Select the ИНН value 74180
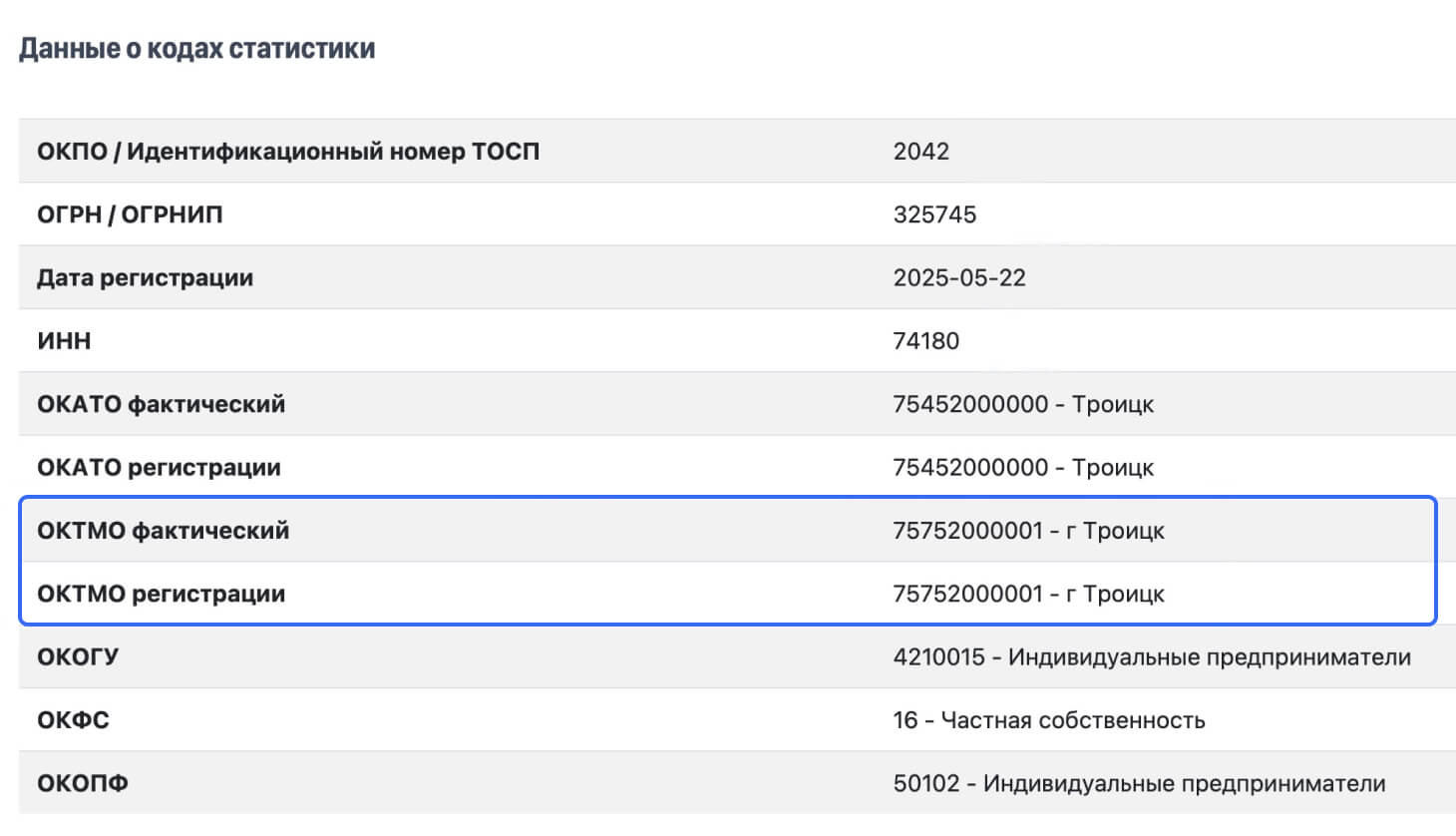 tap(925, 341)
